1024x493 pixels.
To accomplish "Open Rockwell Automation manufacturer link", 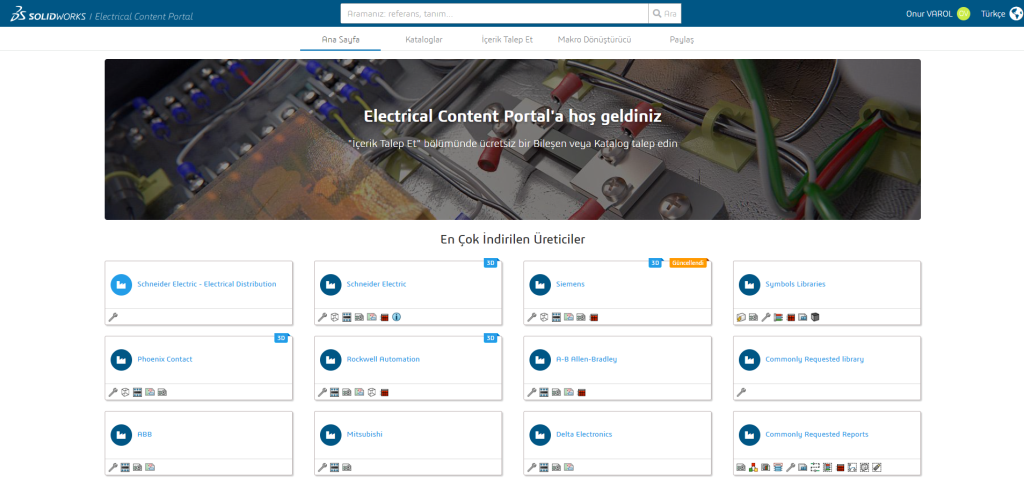I will point(383,359).
